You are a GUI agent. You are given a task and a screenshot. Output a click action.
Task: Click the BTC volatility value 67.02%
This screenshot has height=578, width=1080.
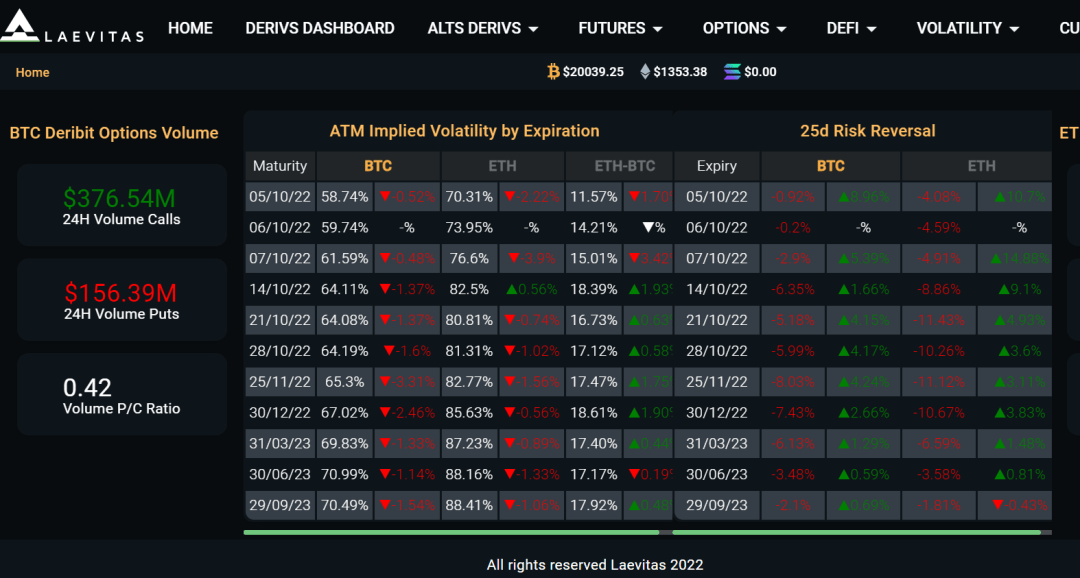tap(344, 413)
